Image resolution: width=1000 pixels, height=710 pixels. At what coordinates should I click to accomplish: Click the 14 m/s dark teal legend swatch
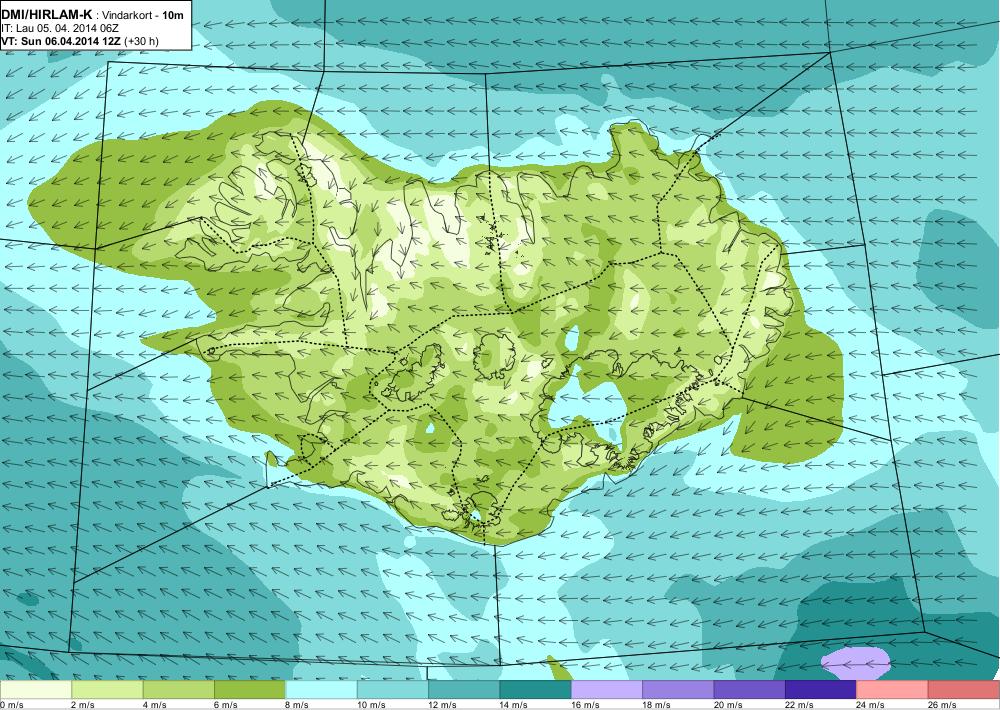click(536, 690)
